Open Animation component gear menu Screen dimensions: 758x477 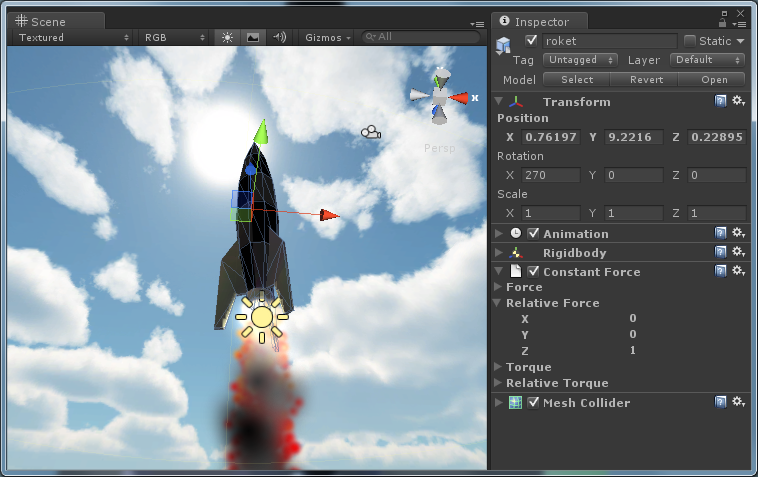point(738,233)
